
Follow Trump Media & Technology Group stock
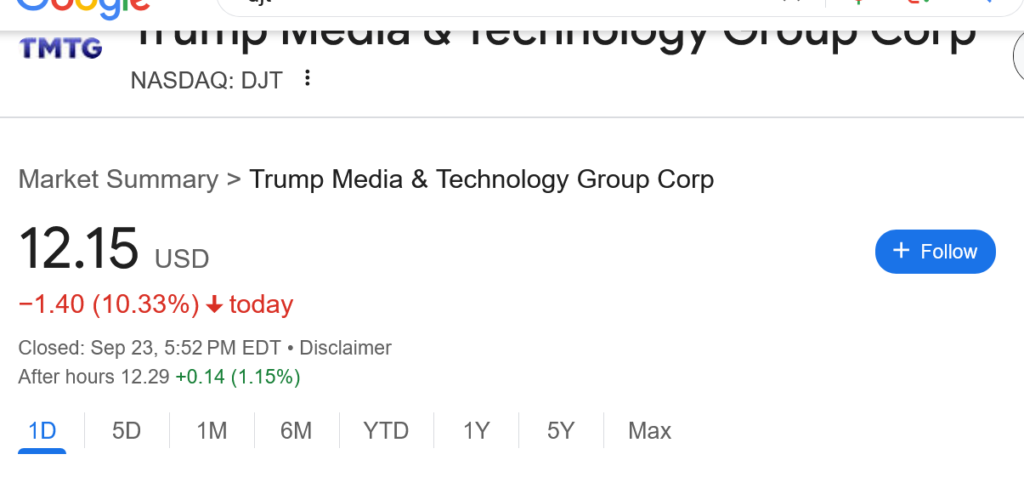(935, 252)
